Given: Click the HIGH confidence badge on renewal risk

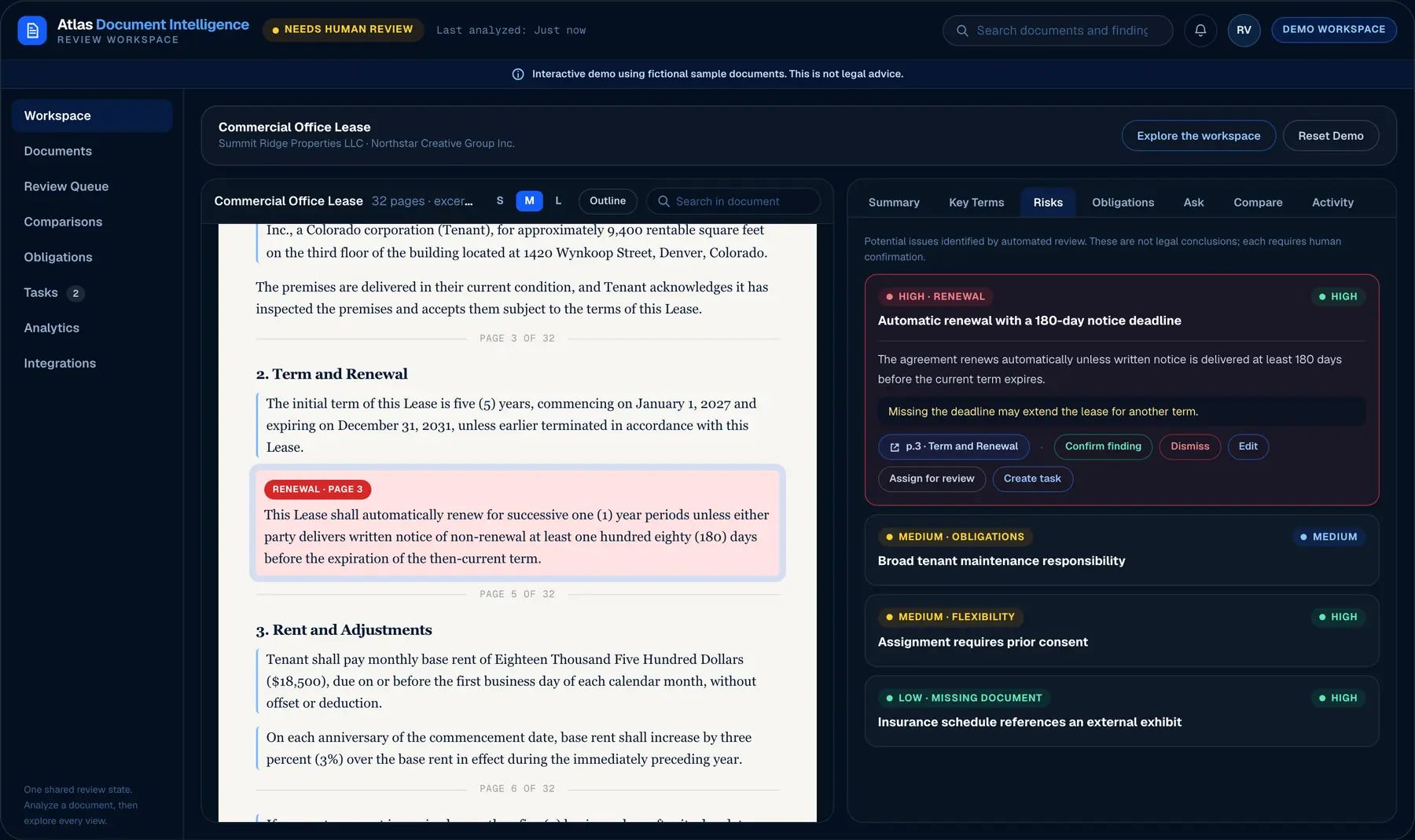Looking at the screenshot, I should [x=1338, y=297].
